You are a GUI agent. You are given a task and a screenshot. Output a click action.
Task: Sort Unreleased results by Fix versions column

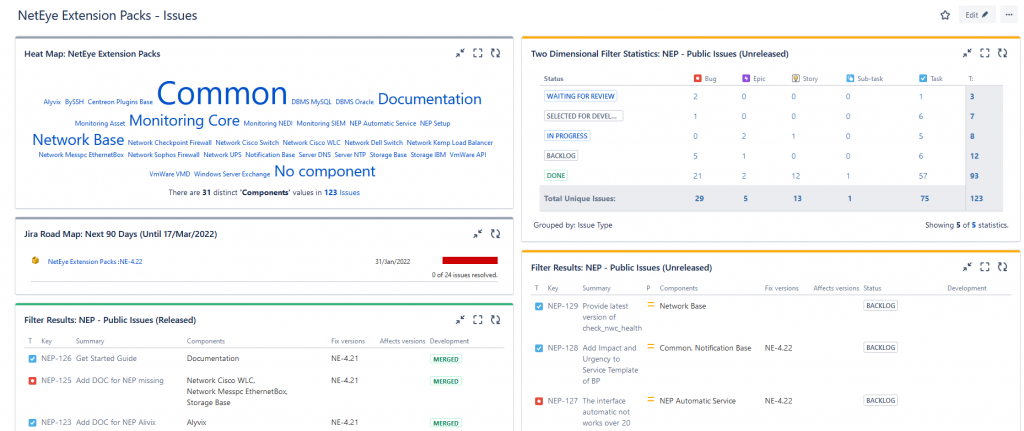[x=782, y=288]
